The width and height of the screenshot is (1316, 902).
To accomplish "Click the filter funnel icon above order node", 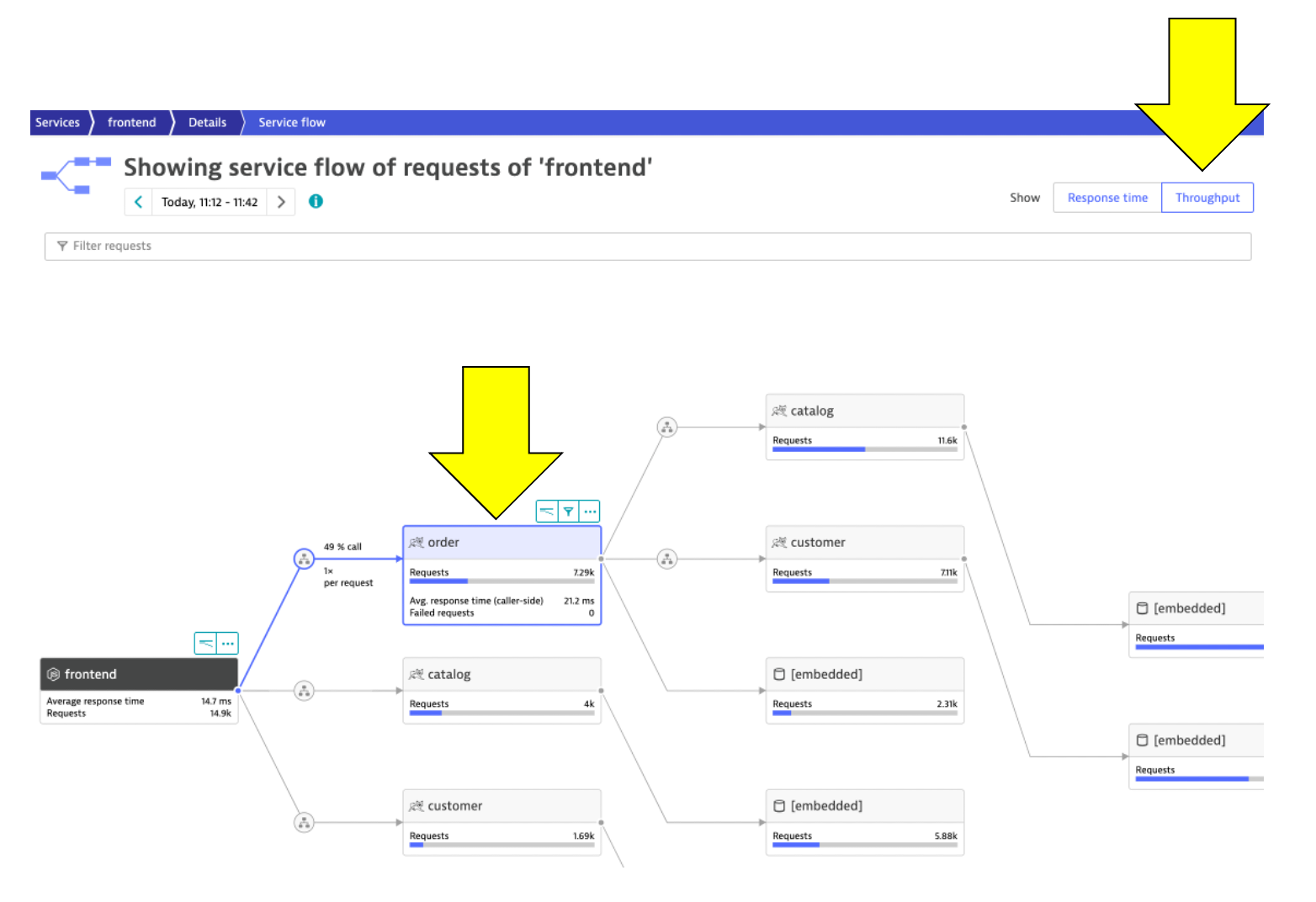I will tap(569, 511).
